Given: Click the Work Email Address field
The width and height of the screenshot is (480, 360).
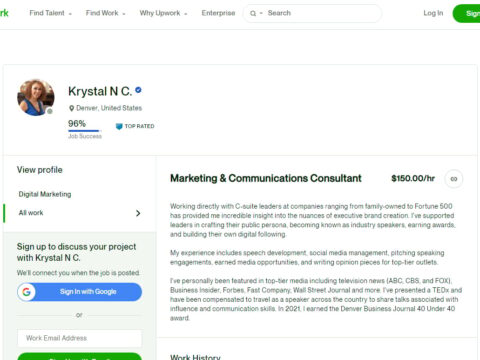Looking at the screenshot, I should click(x=79, y=338).
